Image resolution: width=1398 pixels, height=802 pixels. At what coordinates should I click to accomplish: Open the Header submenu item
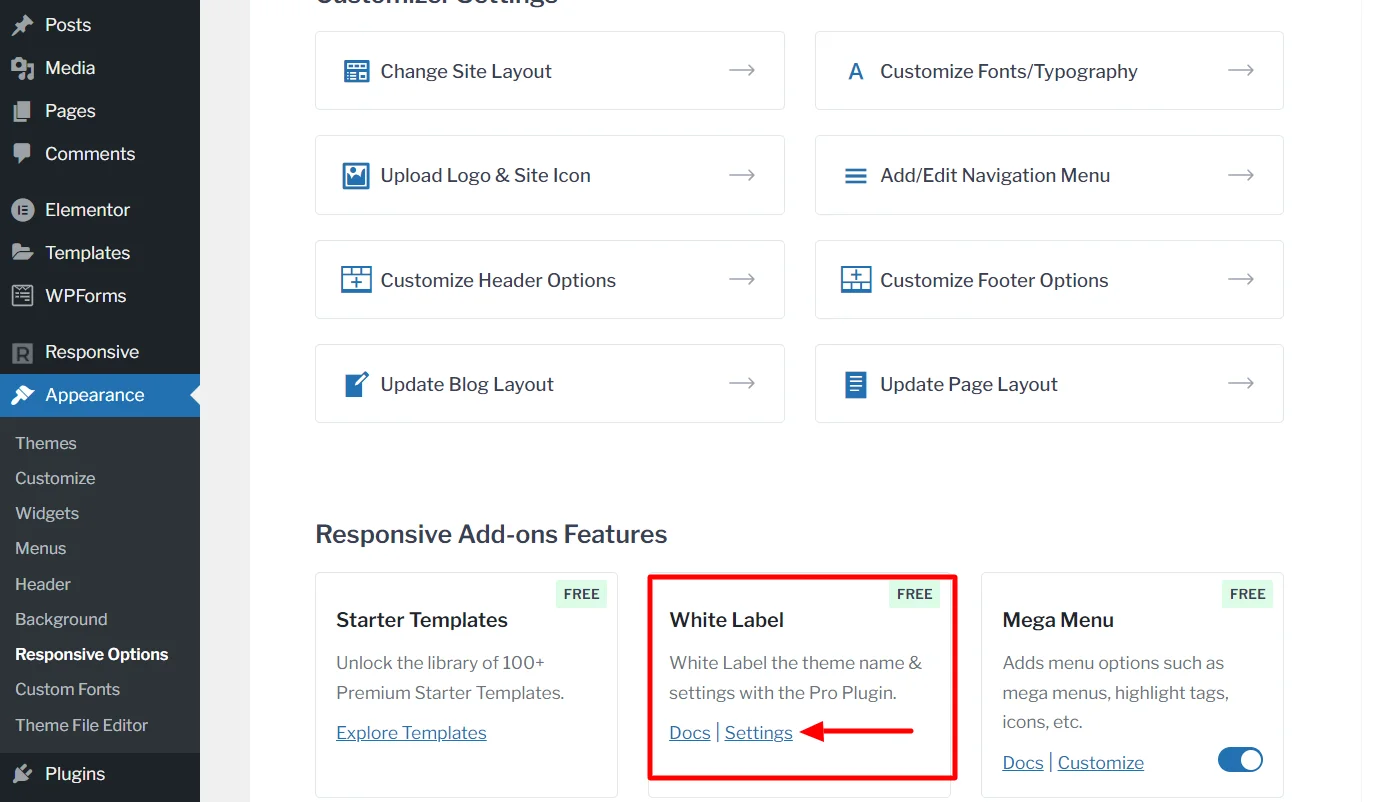coord(43,584)
